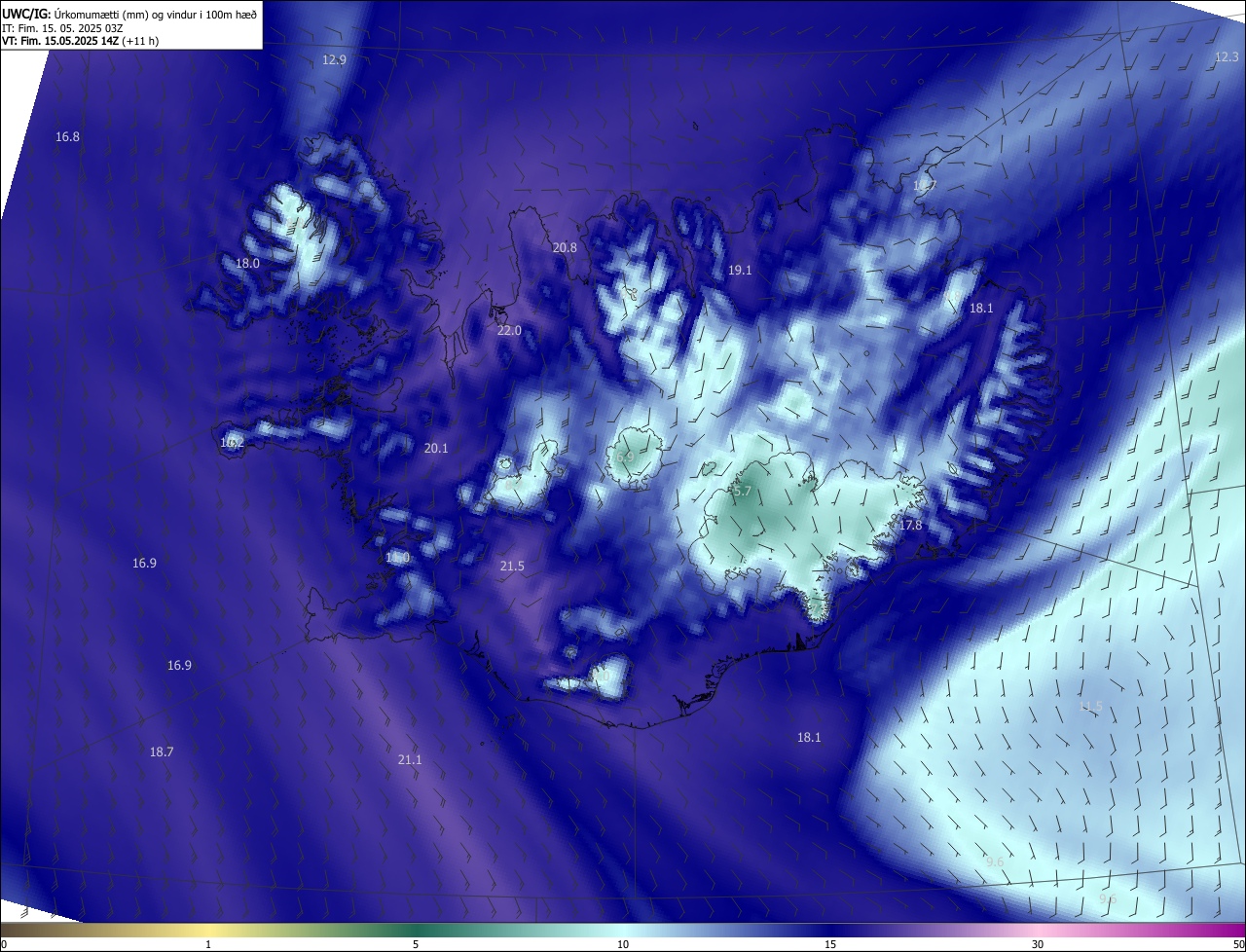Click the colorbar tick label 30
This screenshot has width=1246, height=952.
pos(1038,944)
